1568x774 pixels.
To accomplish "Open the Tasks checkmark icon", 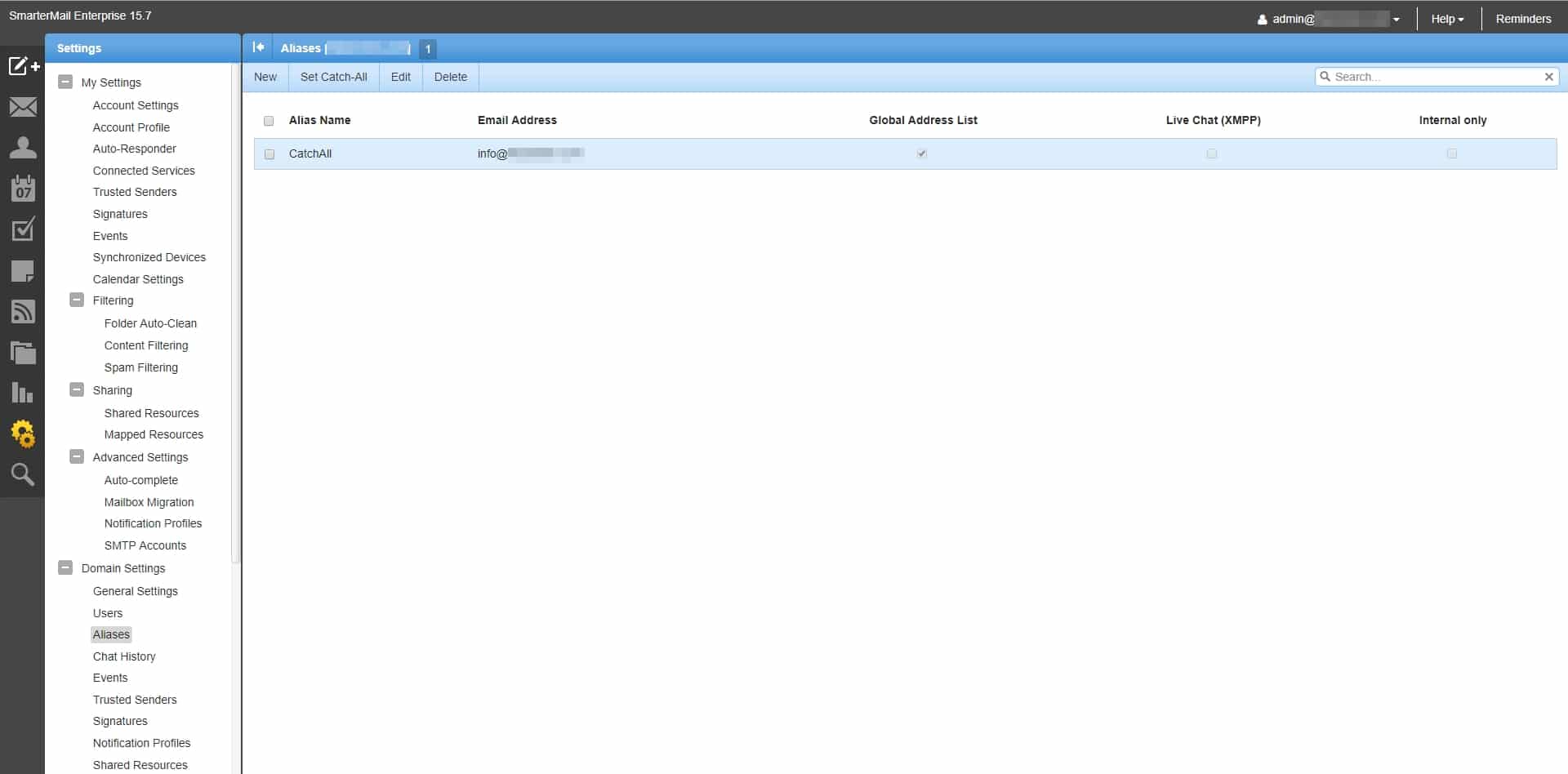I will (x=23, y=229).
